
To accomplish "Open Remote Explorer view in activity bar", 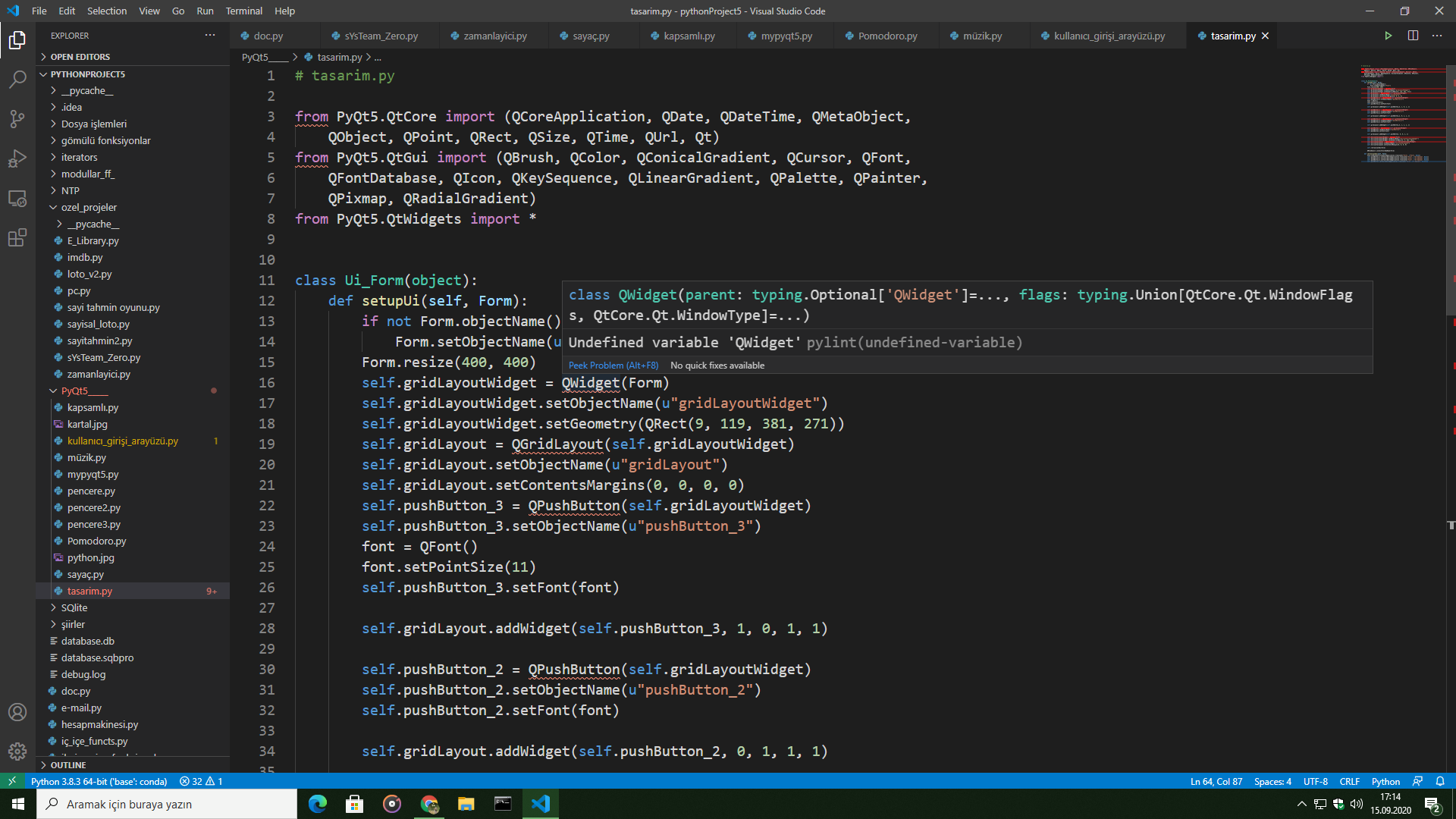I will tap(17, 198).
